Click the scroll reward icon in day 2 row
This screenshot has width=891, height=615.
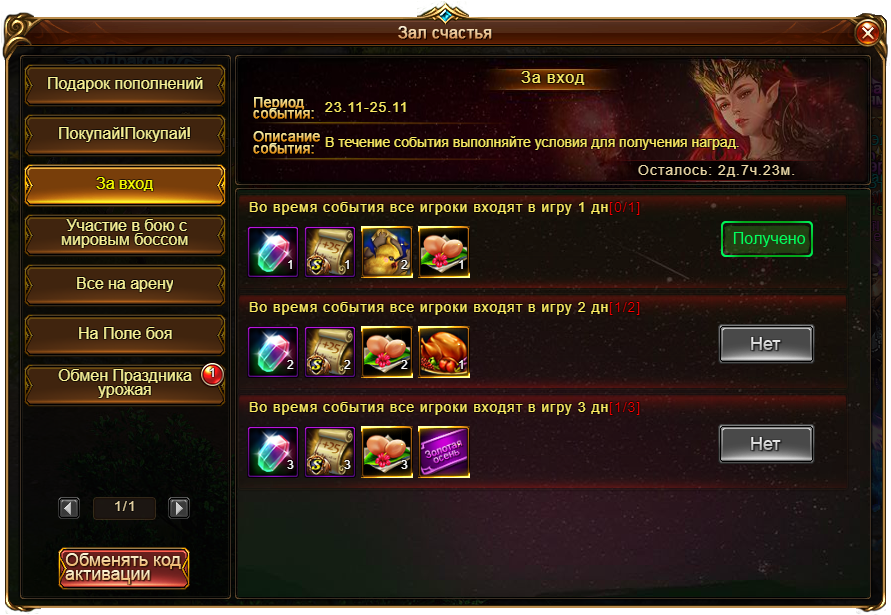[x=330, y=352]
